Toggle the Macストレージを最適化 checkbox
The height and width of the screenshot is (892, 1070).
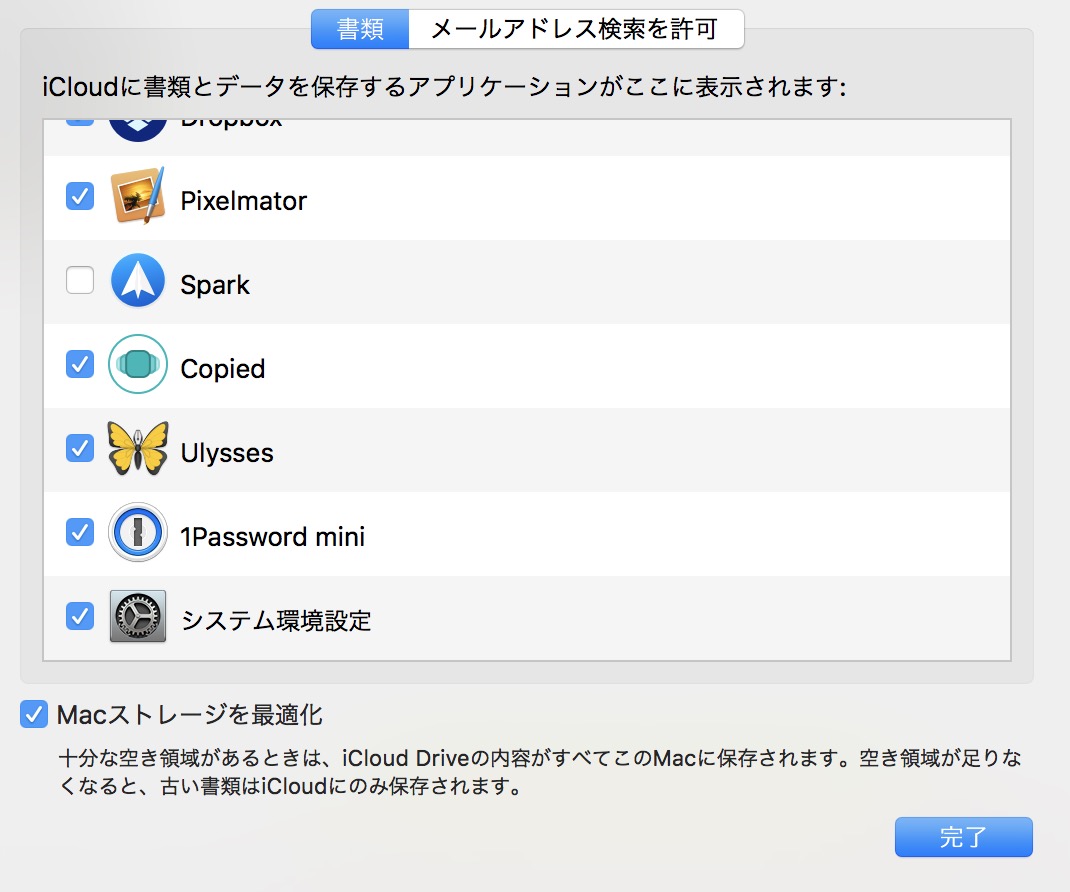coord(33,715)
